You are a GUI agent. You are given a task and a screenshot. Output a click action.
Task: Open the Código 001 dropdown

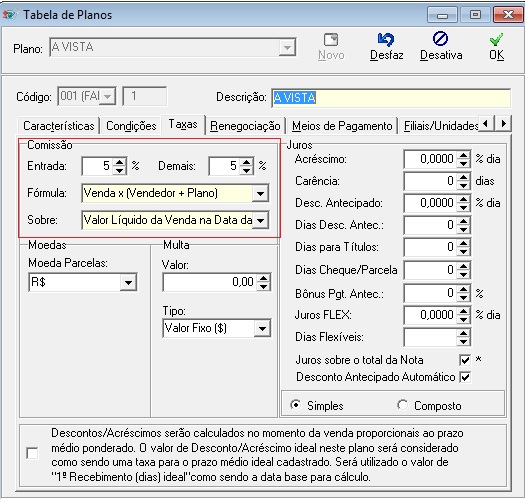point(107,97)
